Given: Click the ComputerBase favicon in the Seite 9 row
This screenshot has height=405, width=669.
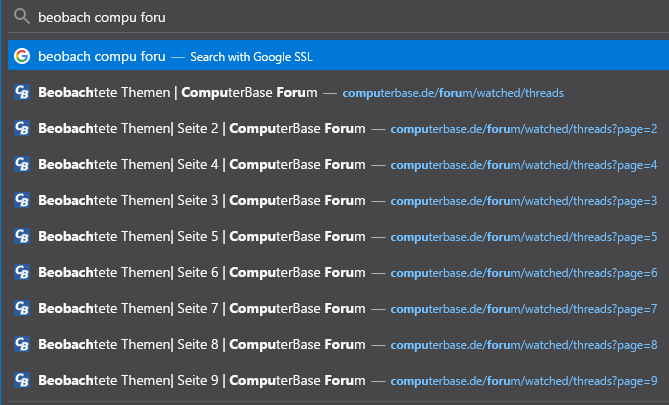Looking at the screenshot, I should coord(22,380).
